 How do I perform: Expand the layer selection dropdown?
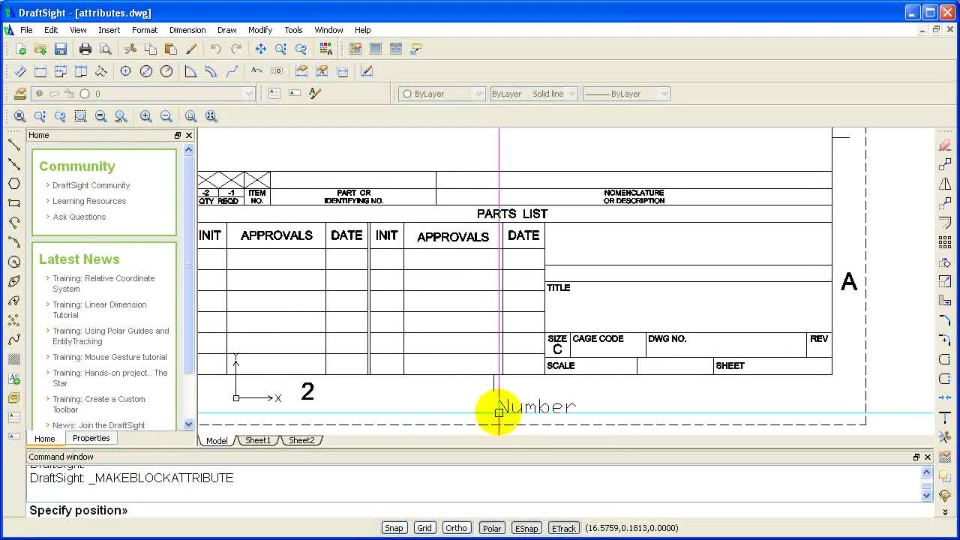coord(248,94)
